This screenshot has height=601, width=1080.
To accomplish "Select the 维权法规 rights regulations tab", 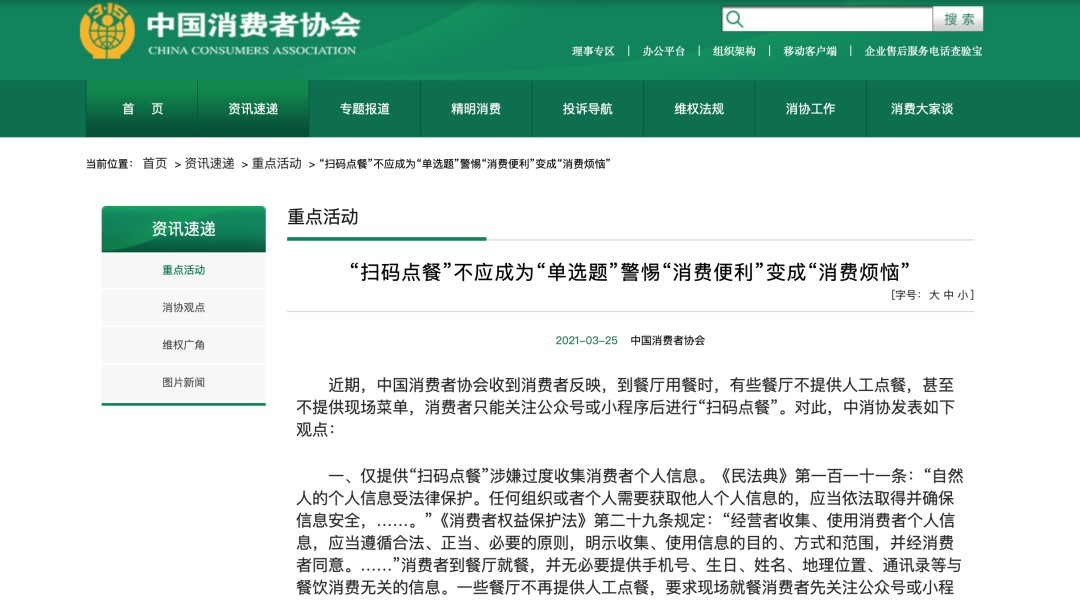I will [x=700, y=110].
